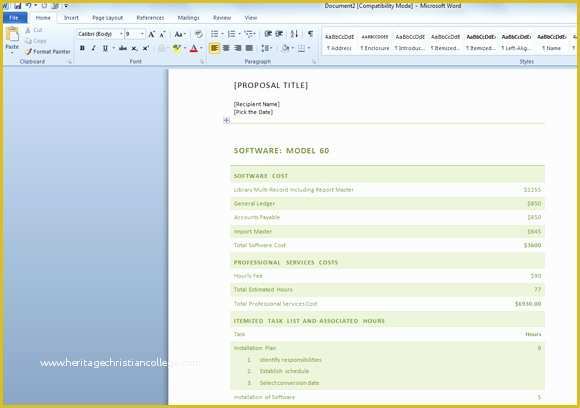
Task: Grow the font with the large A icon
Action: tap(151, 34)
